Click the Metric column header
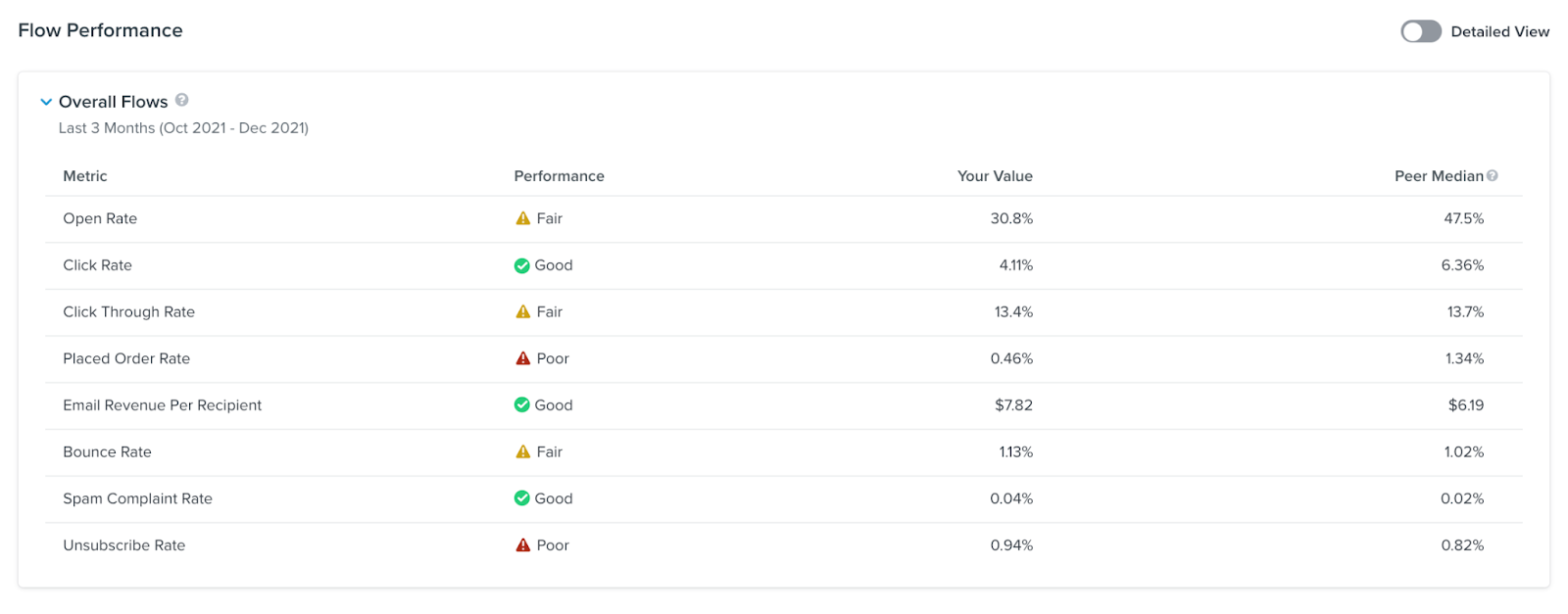Screen dimensions: 1568x614 (x=84, y=175)
